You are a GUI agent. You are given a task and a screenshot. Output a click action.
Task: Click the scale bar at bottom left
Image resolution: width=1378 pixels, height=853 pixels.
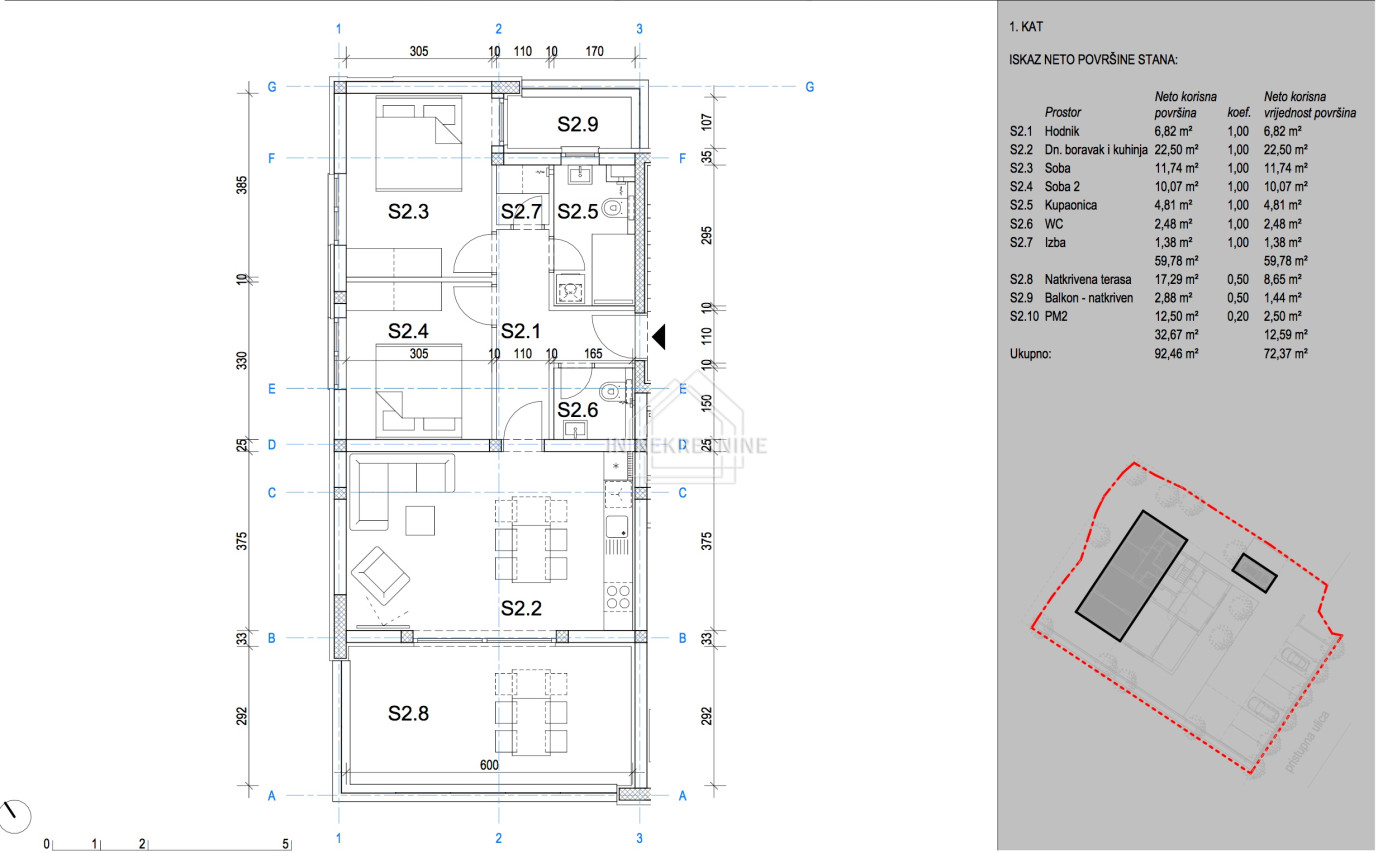pyautogui.click(x=168, y=845)
